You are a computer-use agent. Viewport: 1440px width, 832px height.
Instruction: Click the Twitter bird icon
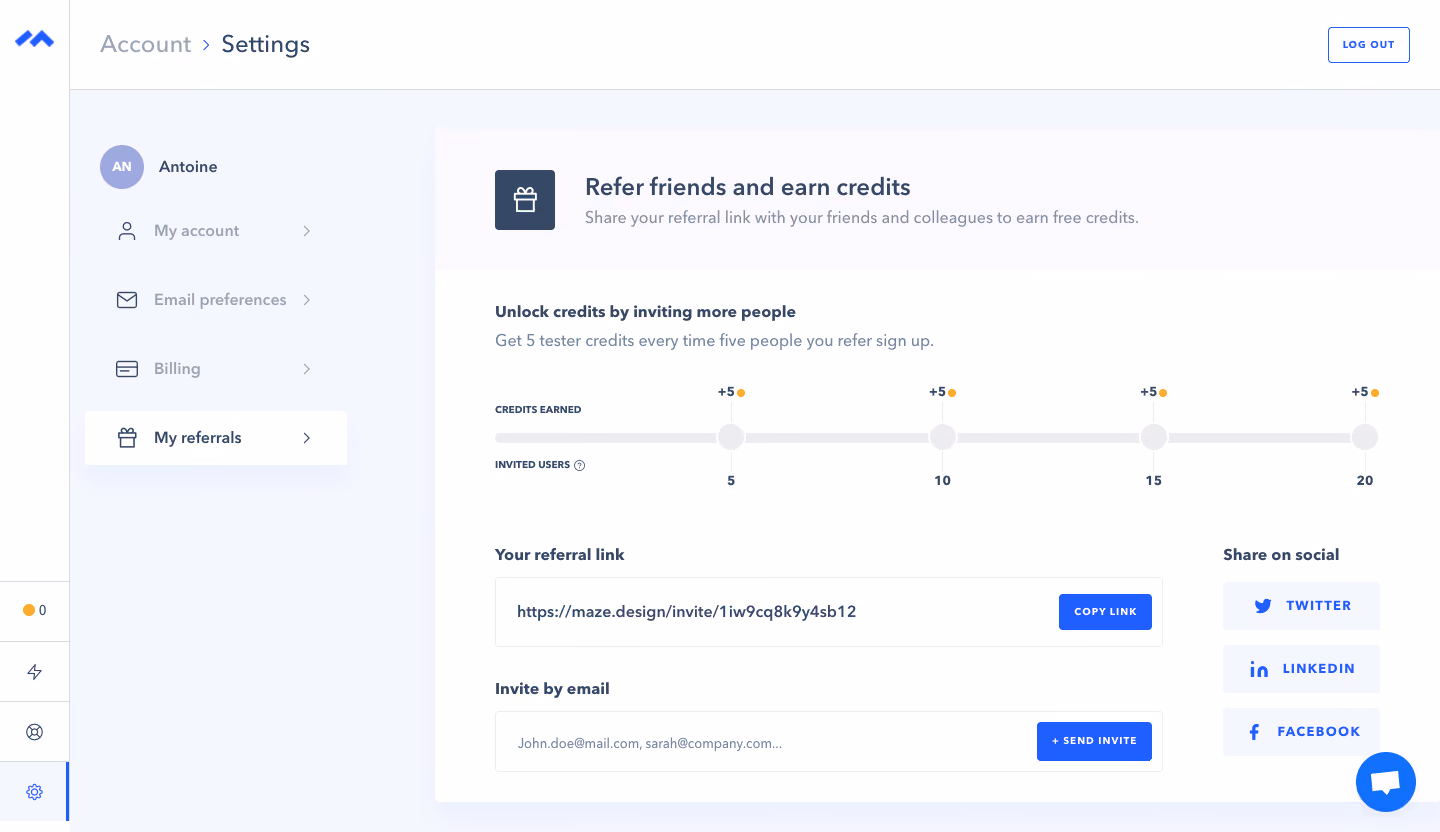pyautogui.click(x=1263, y=606)
